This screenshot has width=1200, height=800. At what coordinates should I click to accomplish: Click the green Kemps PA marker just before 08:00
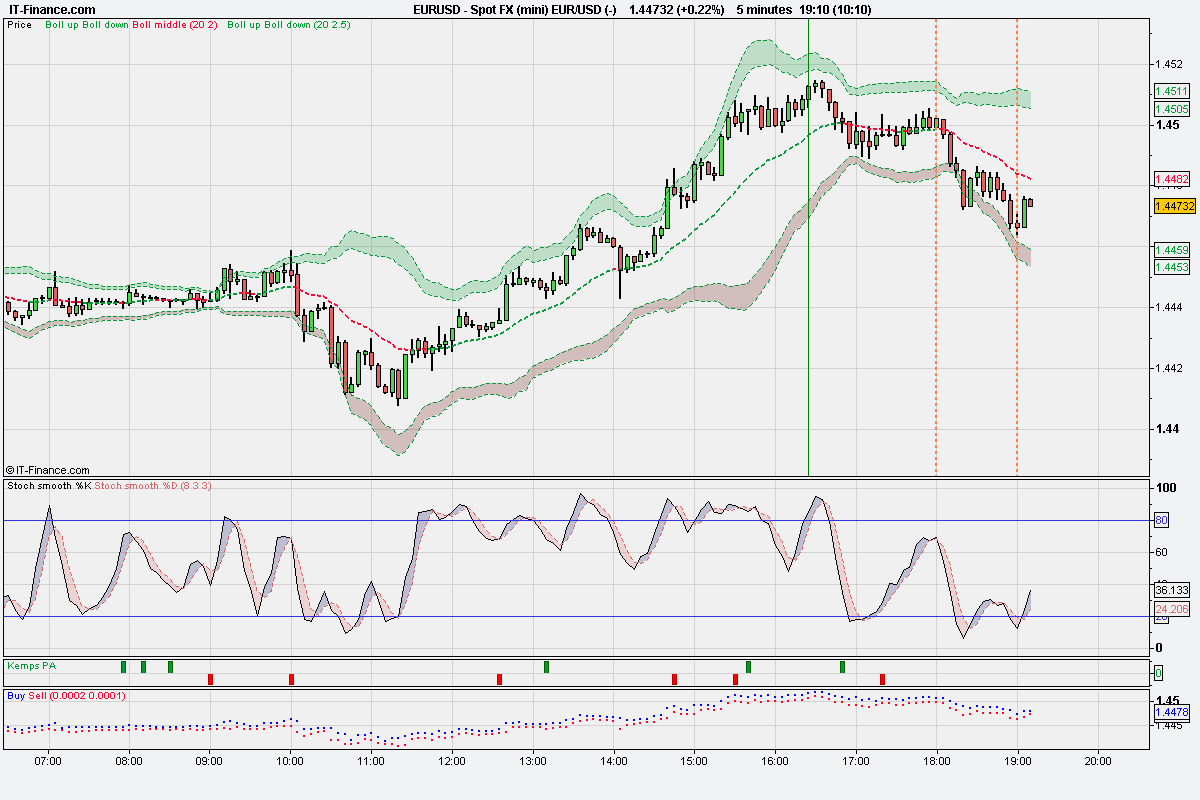(x=124, y=667)
